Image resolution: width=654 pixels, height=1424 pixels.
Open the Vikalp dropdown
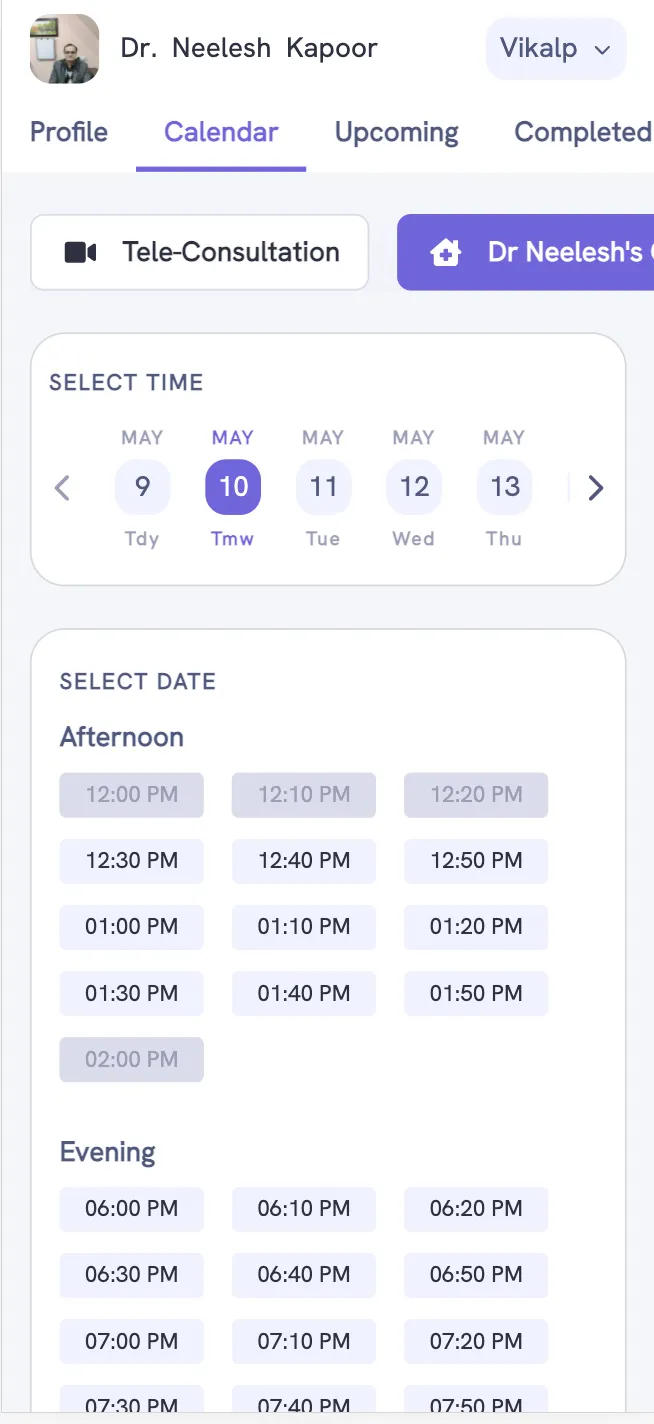(x=556, y=48)
